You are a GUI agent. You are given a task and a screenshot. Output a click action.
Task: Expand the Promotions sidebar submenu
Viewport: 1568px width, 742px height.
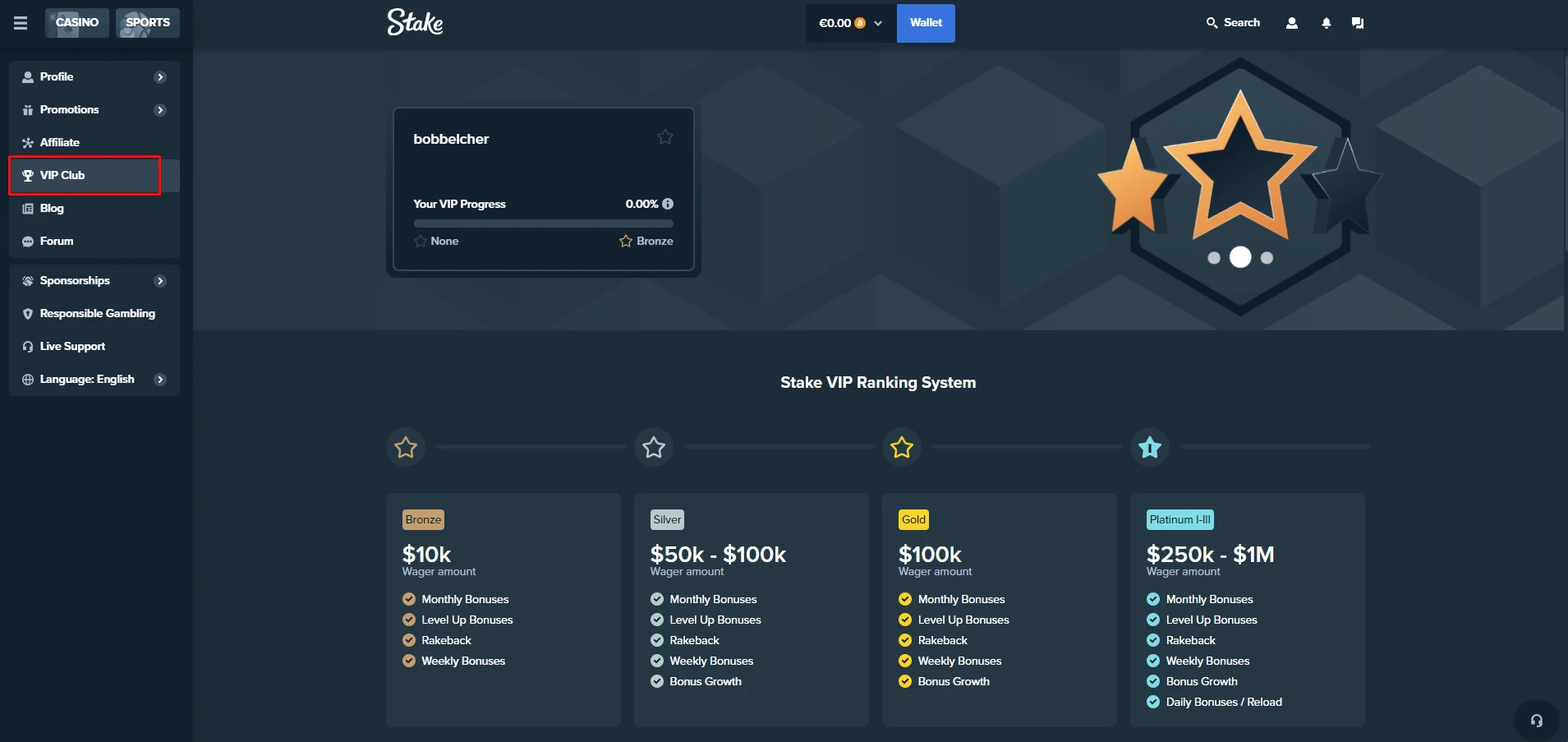(x=160, y=110)
